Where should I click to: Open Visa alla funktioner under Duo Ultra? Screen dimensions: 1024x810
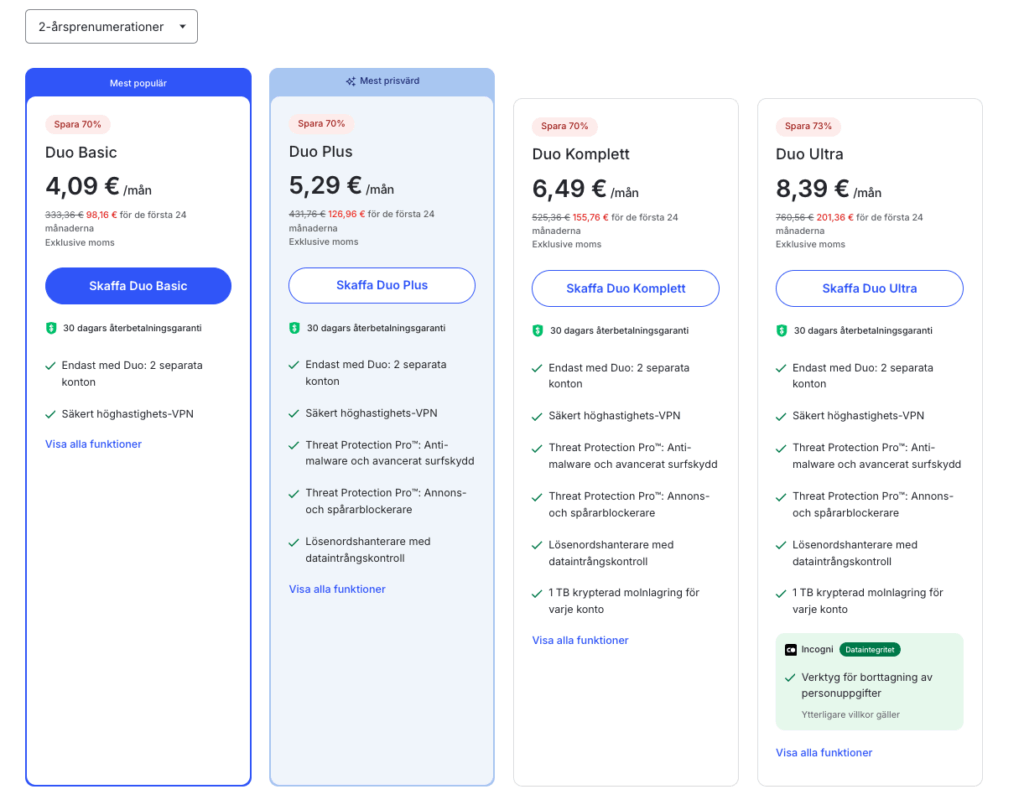824,753
